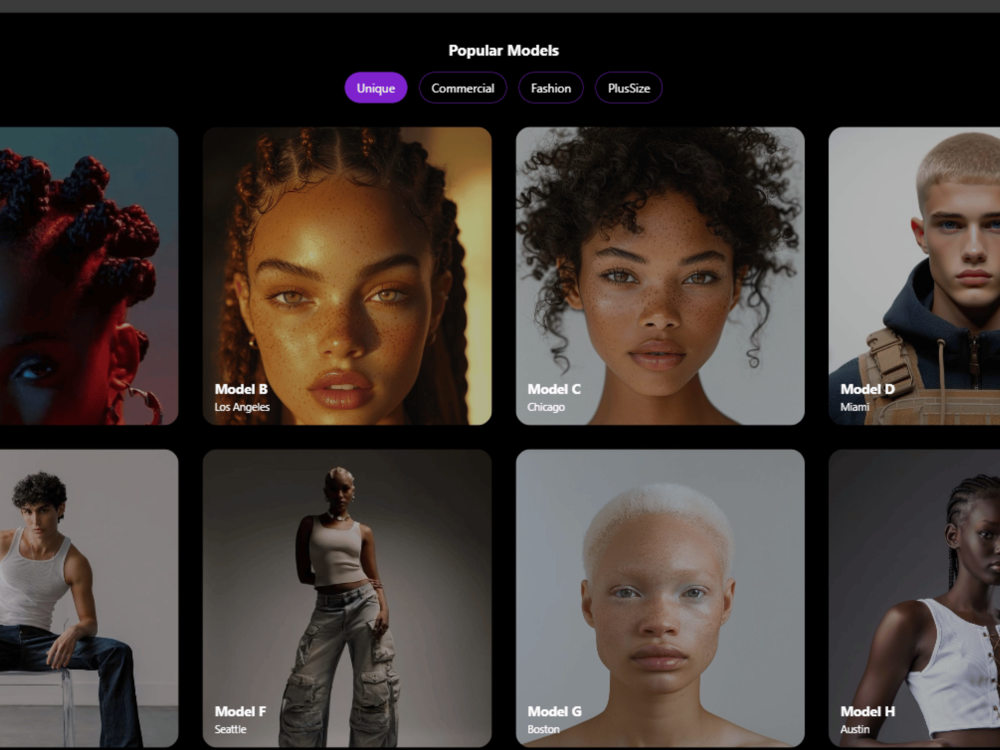Image resolution: width=1000 pixels, height=750 pixels.
Task: Click the 'Model G' name label
Action: click(554, 711)
